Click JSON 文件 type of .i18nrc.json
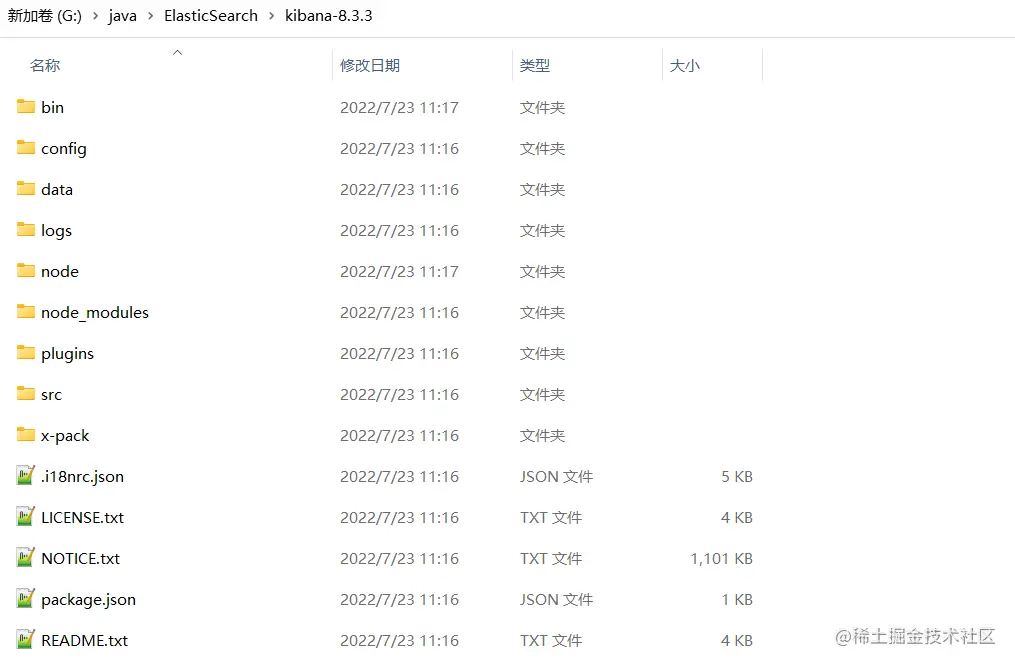This screenshot has width=1015, height=666. [x=556, y=477]
